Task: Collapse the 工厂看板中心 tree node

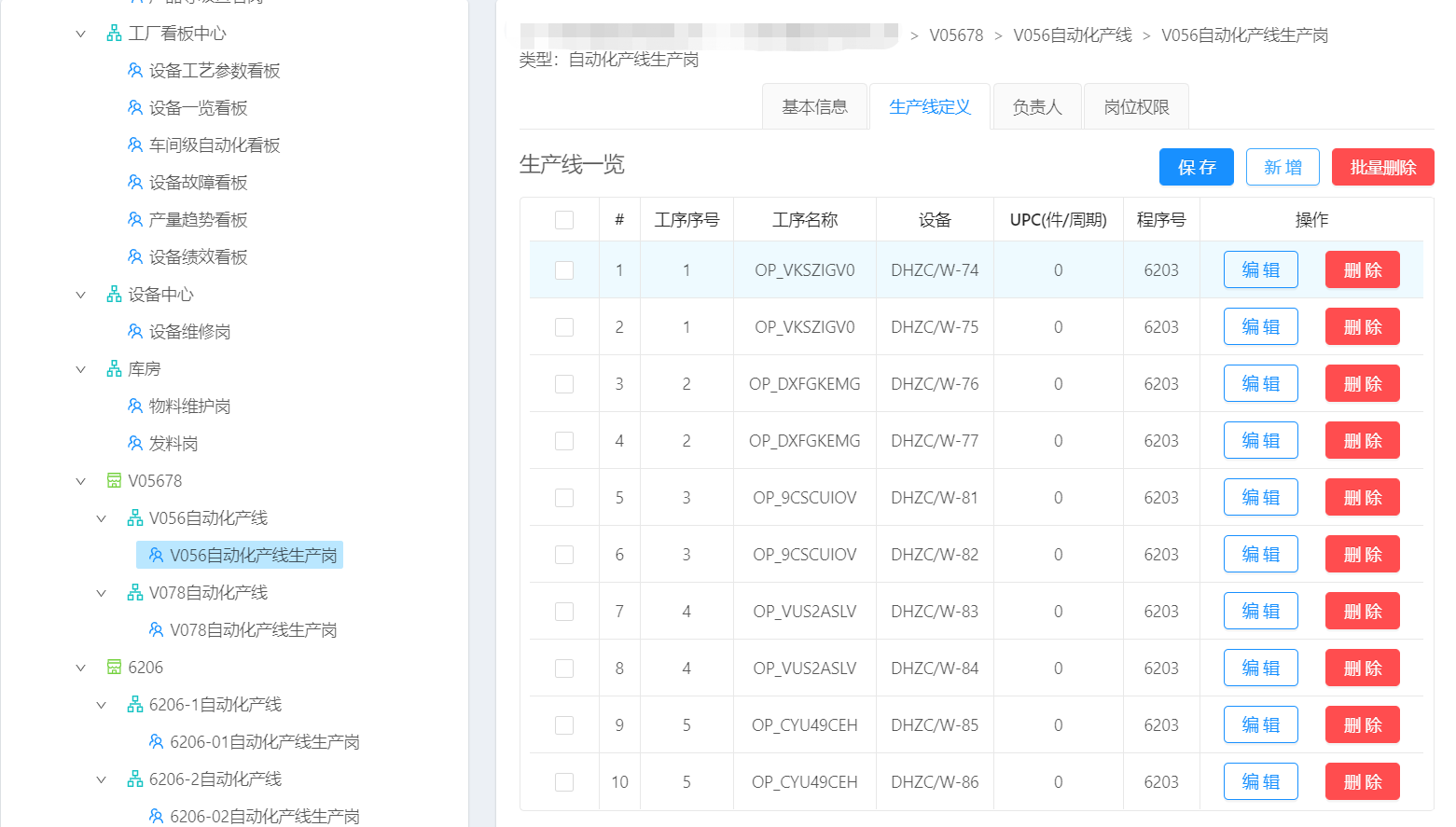Action: 80,34
